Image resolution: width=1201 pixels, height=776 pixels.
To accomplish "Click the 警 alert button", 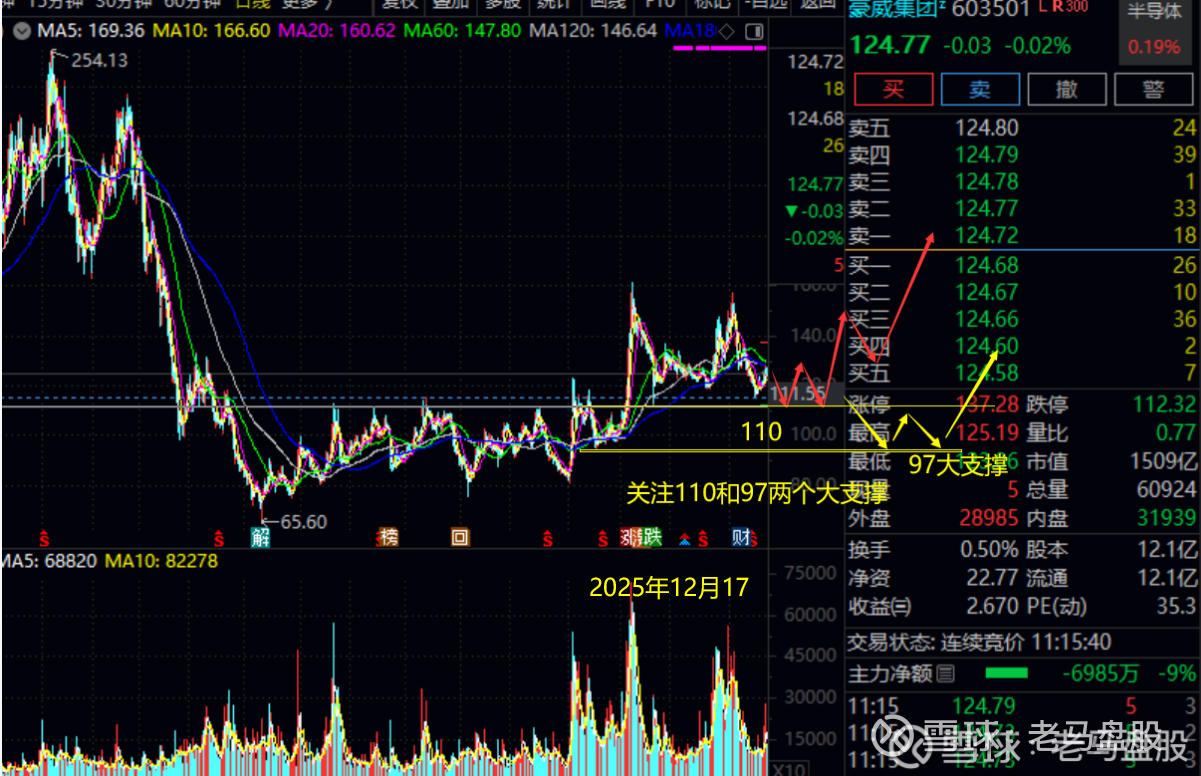I will 1153,89.
